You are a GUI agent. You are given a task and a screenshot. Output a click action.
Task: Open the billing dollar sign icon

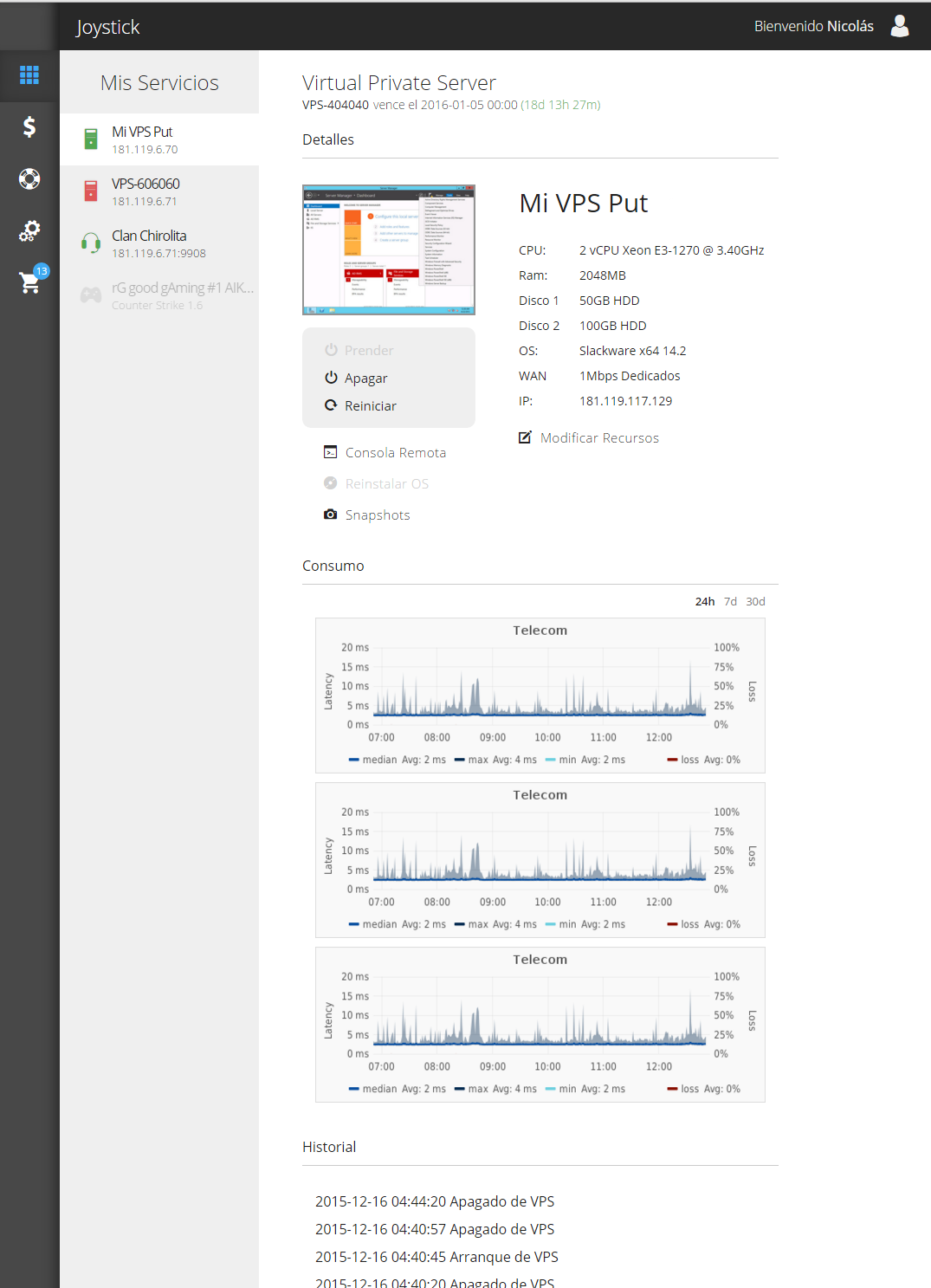point(29,127)
